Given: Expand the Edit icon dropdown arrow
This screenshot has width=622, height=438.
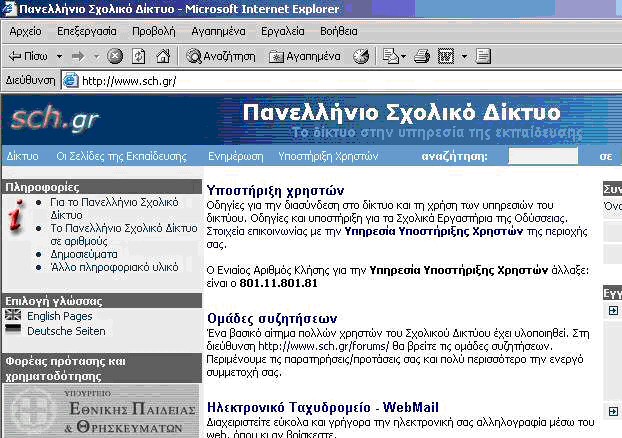Looking at the screenshot, I should [x=464, y=57].
